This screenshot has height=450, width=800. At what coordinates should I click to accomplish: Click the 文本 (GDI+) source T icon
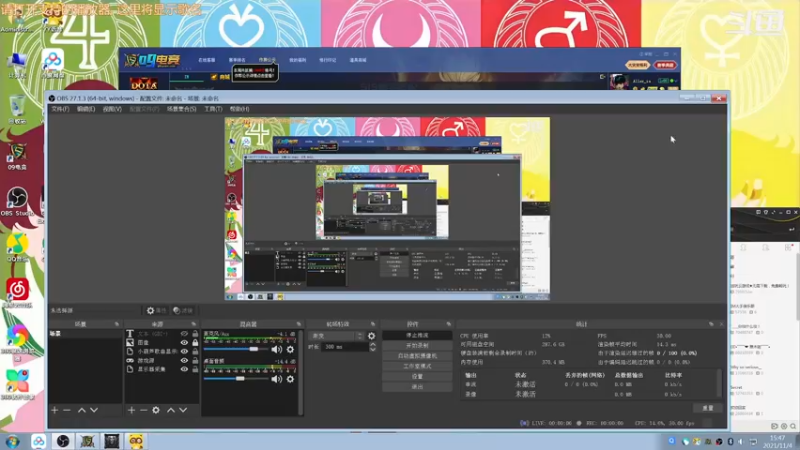pyautogui.click(x=130, y=334)
